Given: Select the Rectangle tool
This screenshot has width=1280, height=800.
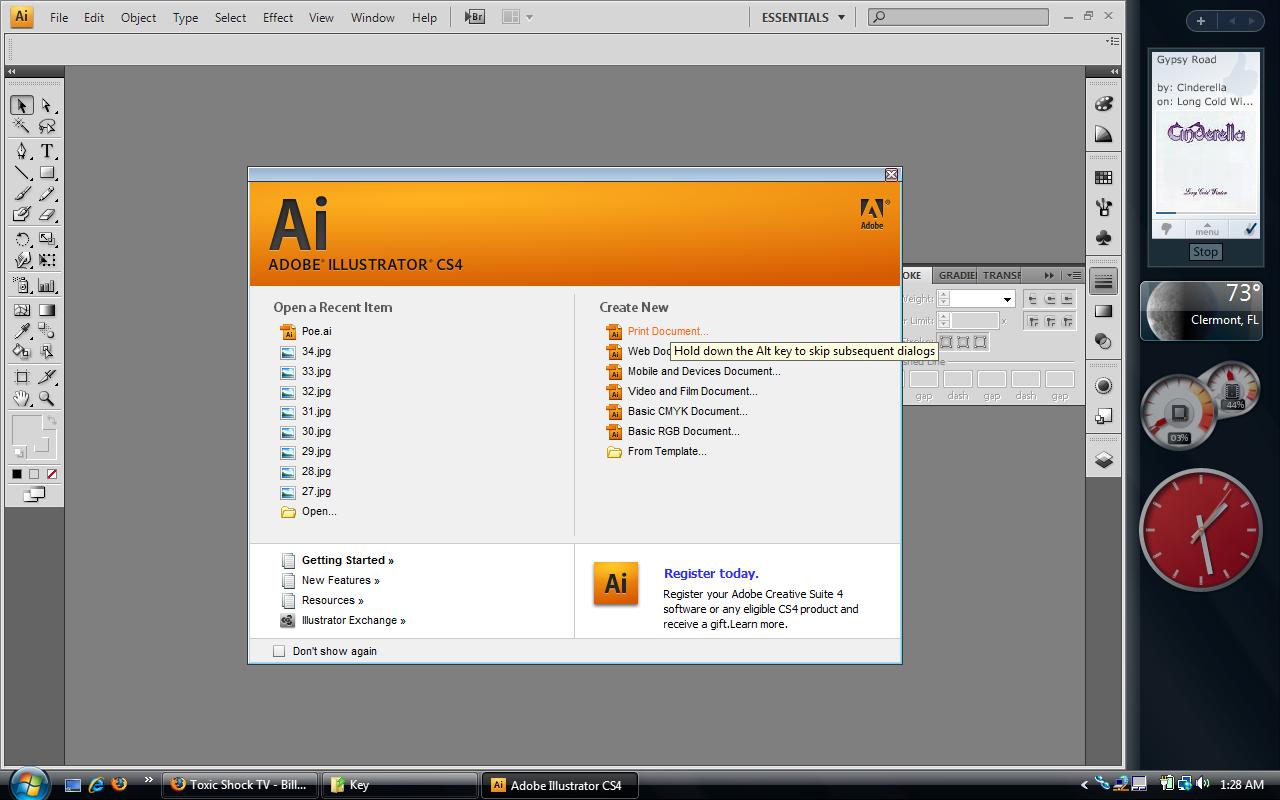Looking at the screenshot, I should (47, 172).
